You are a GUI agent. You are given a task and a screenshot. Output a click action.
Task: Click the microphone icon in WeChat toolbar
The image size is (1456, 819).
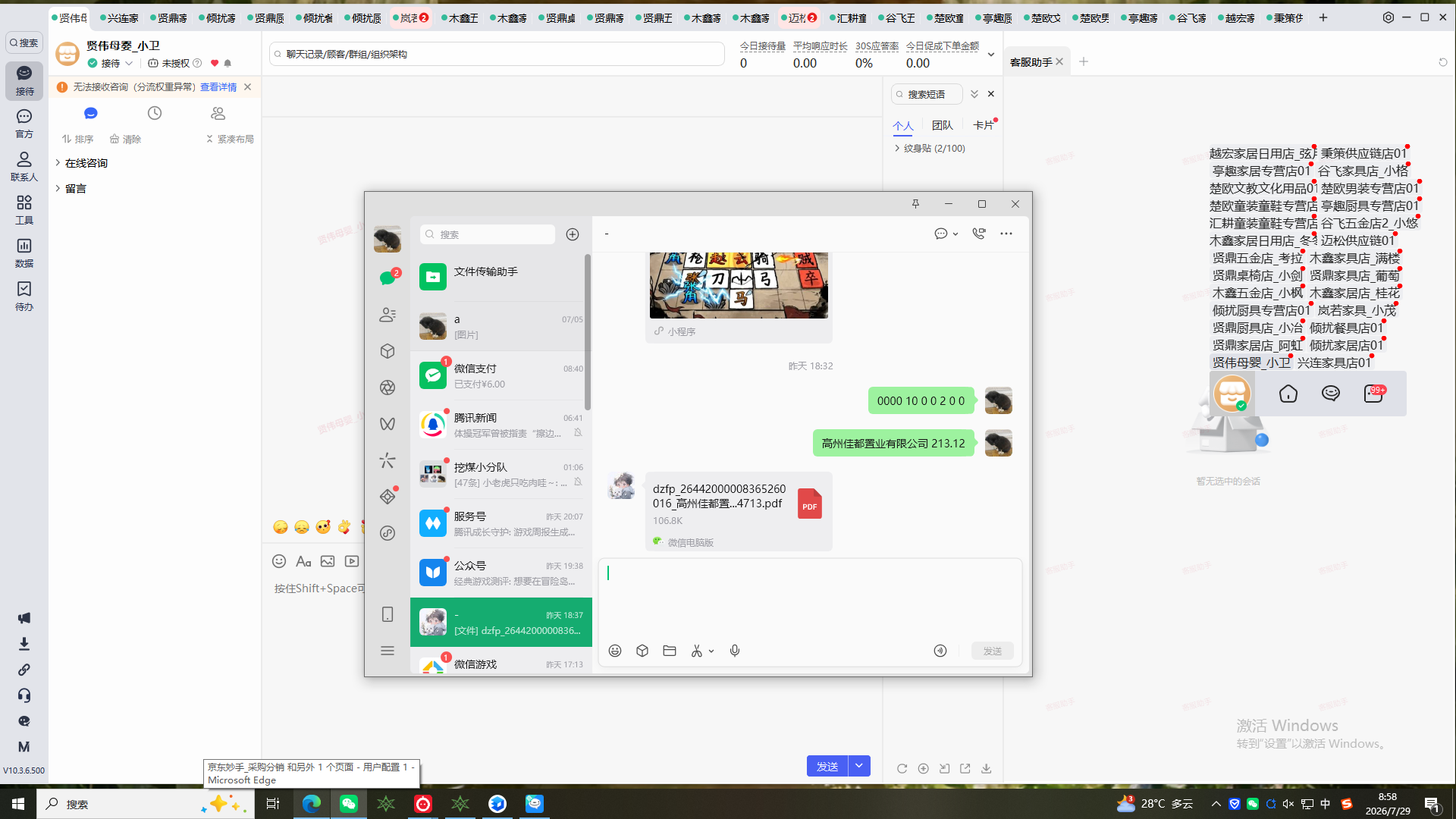(x=735, y=651)
